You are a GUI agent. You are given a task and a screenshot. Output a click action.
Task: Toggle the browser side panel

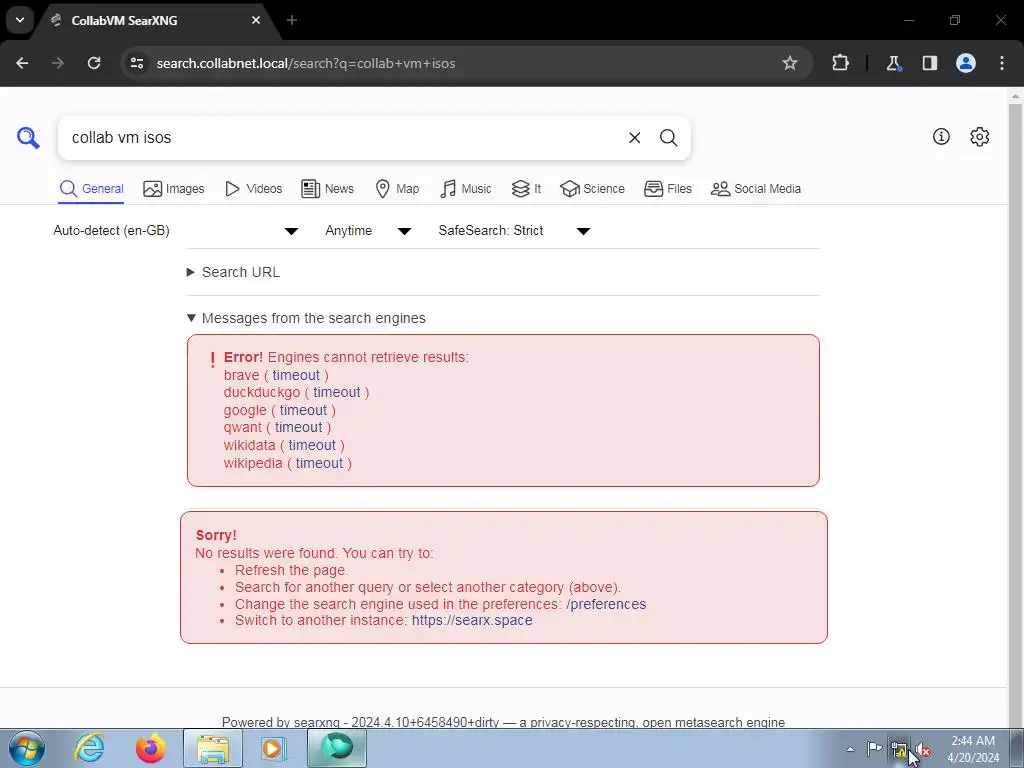pyautogui.click(x=930, y=63)
